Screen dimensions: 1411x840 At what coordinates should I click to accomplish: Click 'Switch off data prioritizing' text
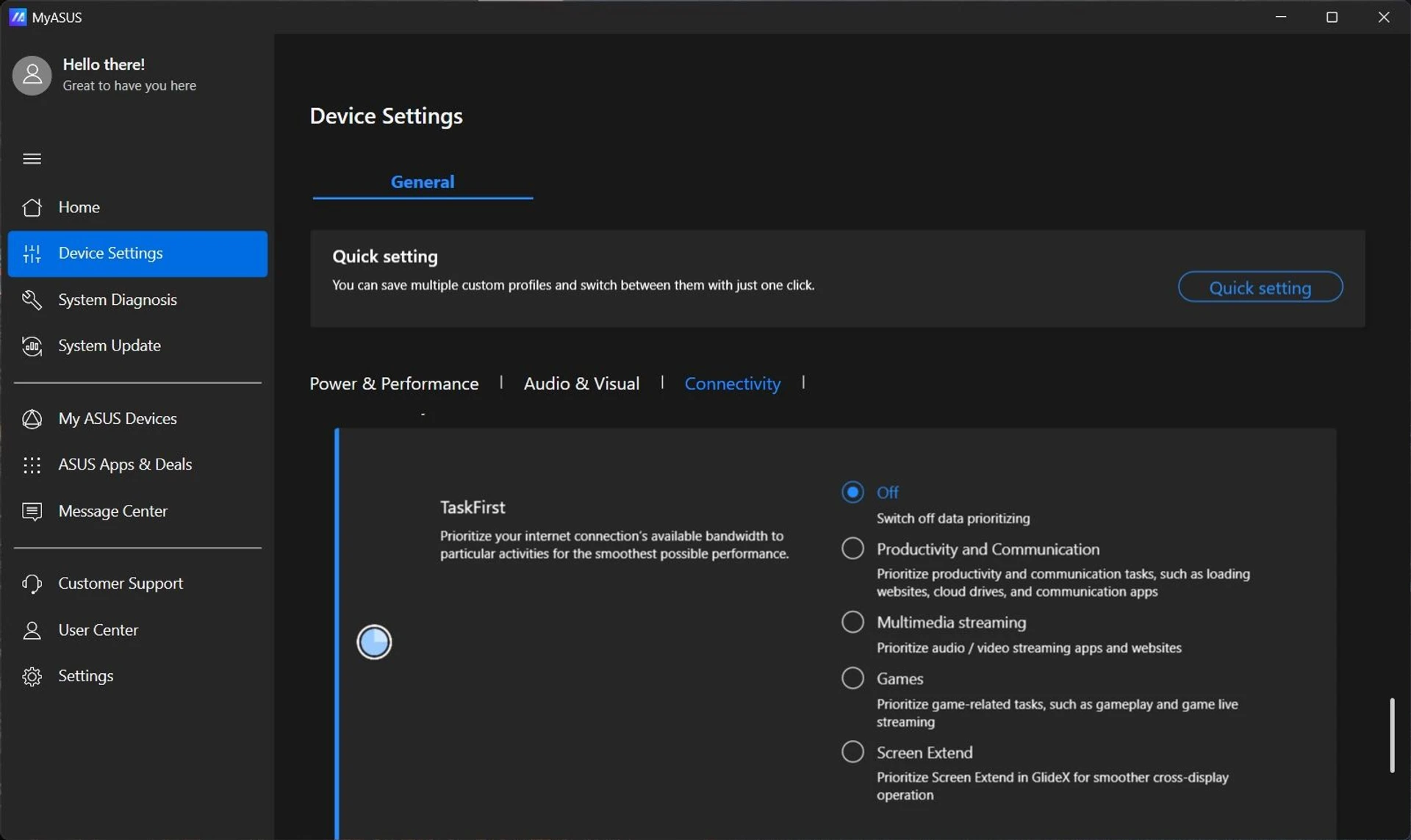952,519
